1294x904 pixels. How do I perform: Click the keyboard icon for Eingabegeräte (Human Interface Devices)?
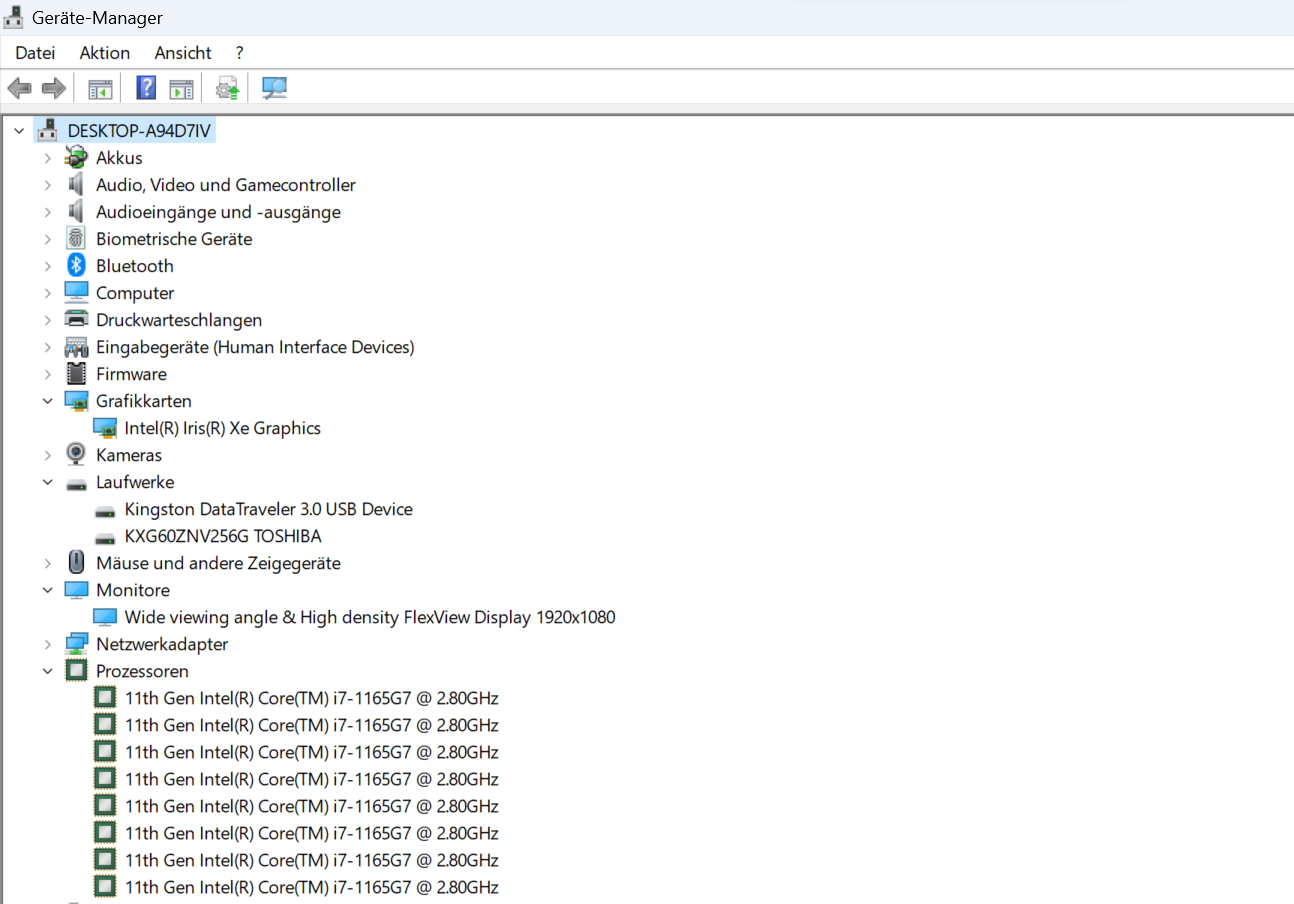(x=76, y=346)
